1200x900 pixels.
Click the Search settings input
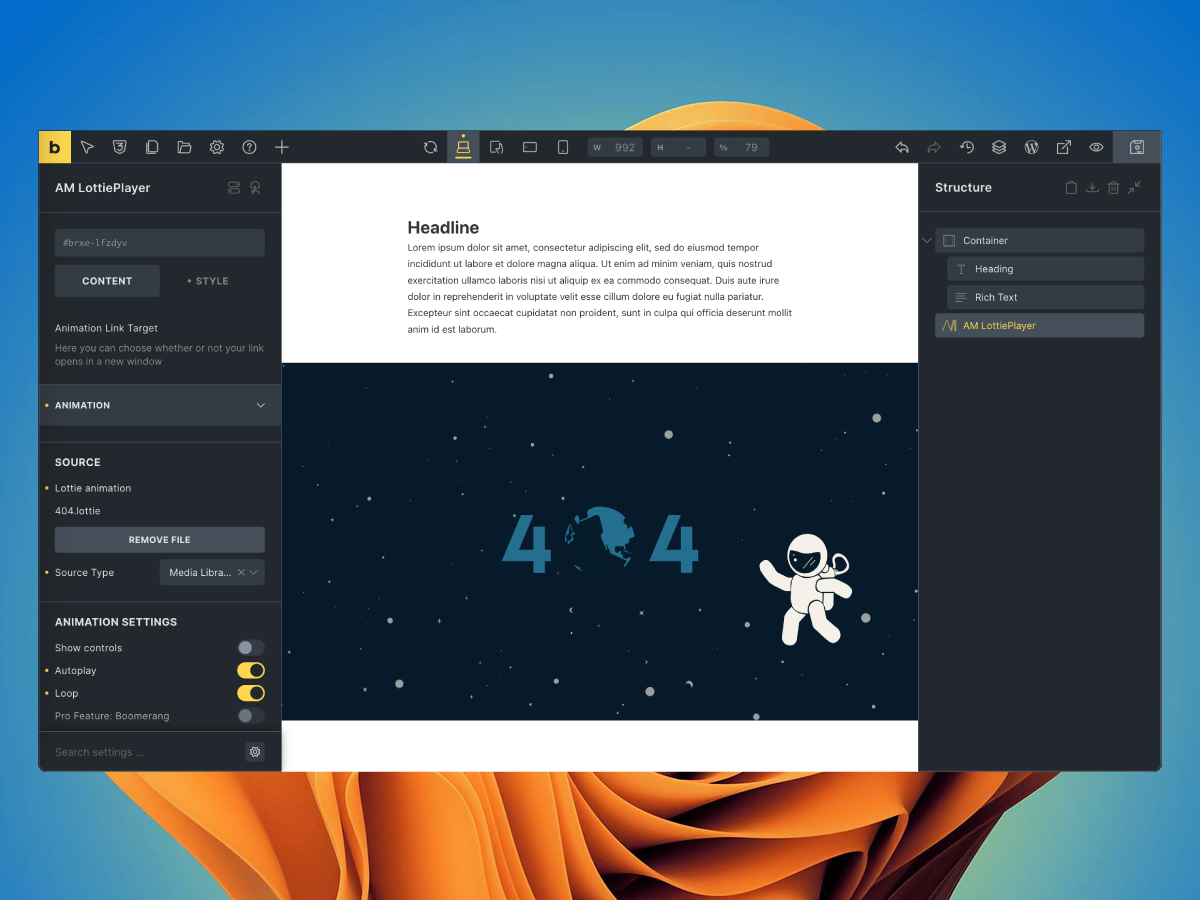(x=145, y=752)
